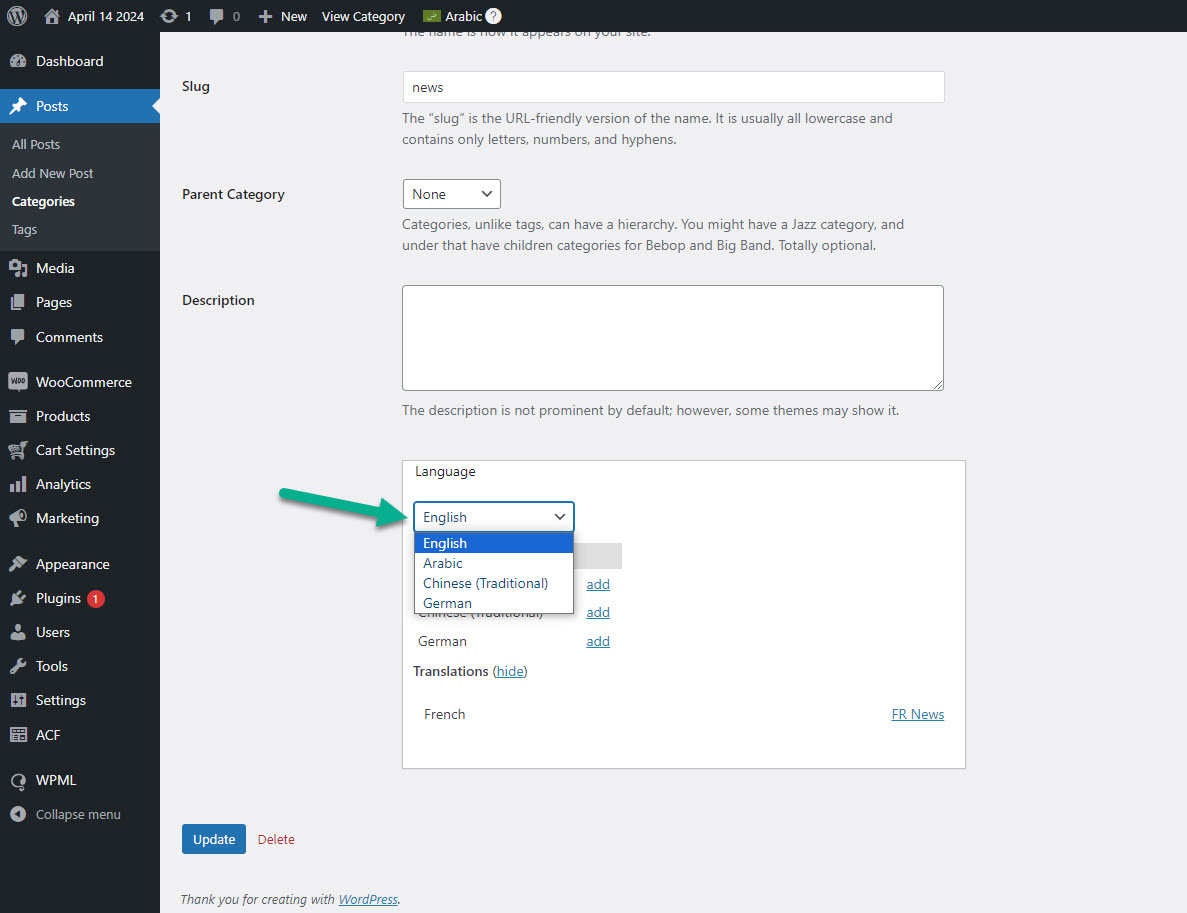
Task: Click the Media icon in sidebar
Action: pyautogui.click(x=18, y=268)
